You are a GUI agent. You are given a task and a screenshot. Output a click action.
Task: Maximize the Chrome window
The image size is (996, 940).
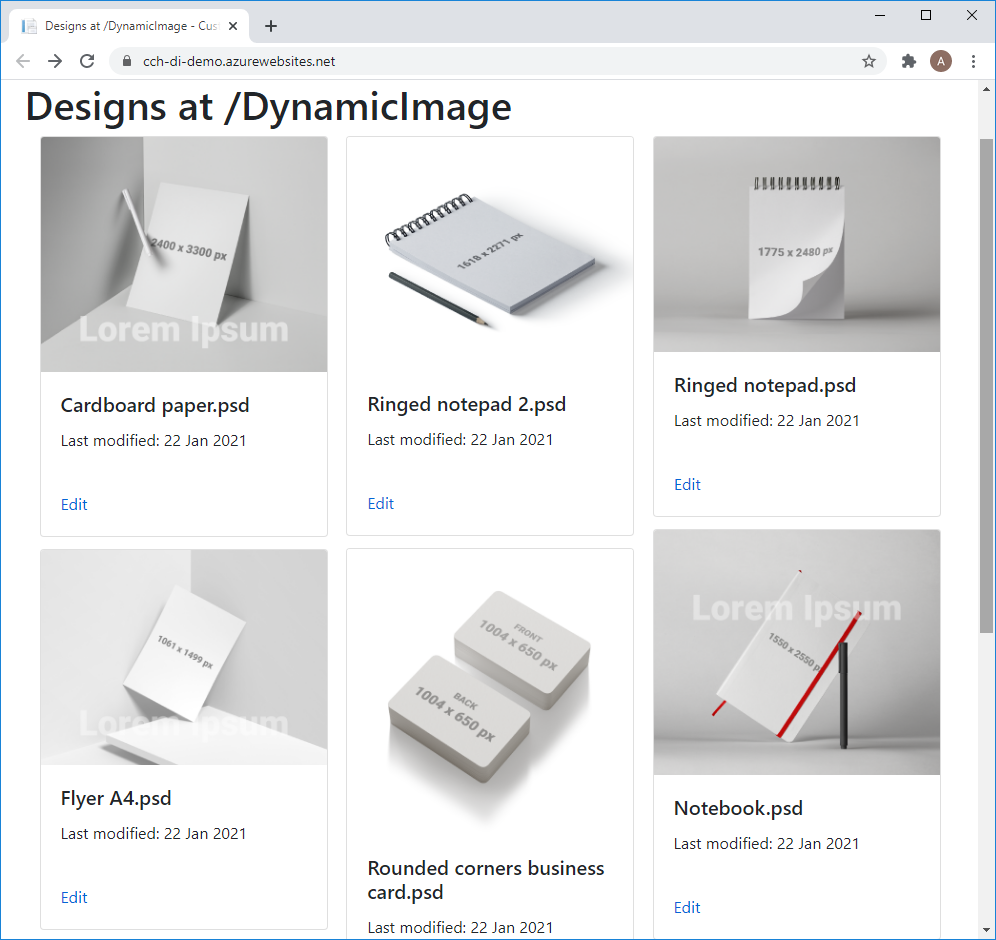click(925, 15)
